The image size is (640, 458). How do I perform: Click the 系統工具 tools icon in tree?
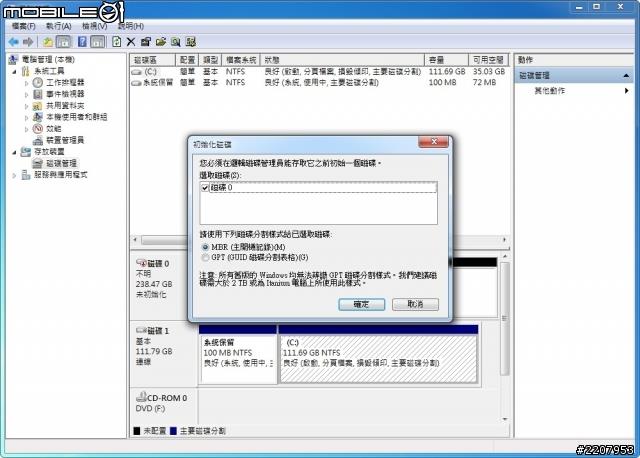(25, 71)
